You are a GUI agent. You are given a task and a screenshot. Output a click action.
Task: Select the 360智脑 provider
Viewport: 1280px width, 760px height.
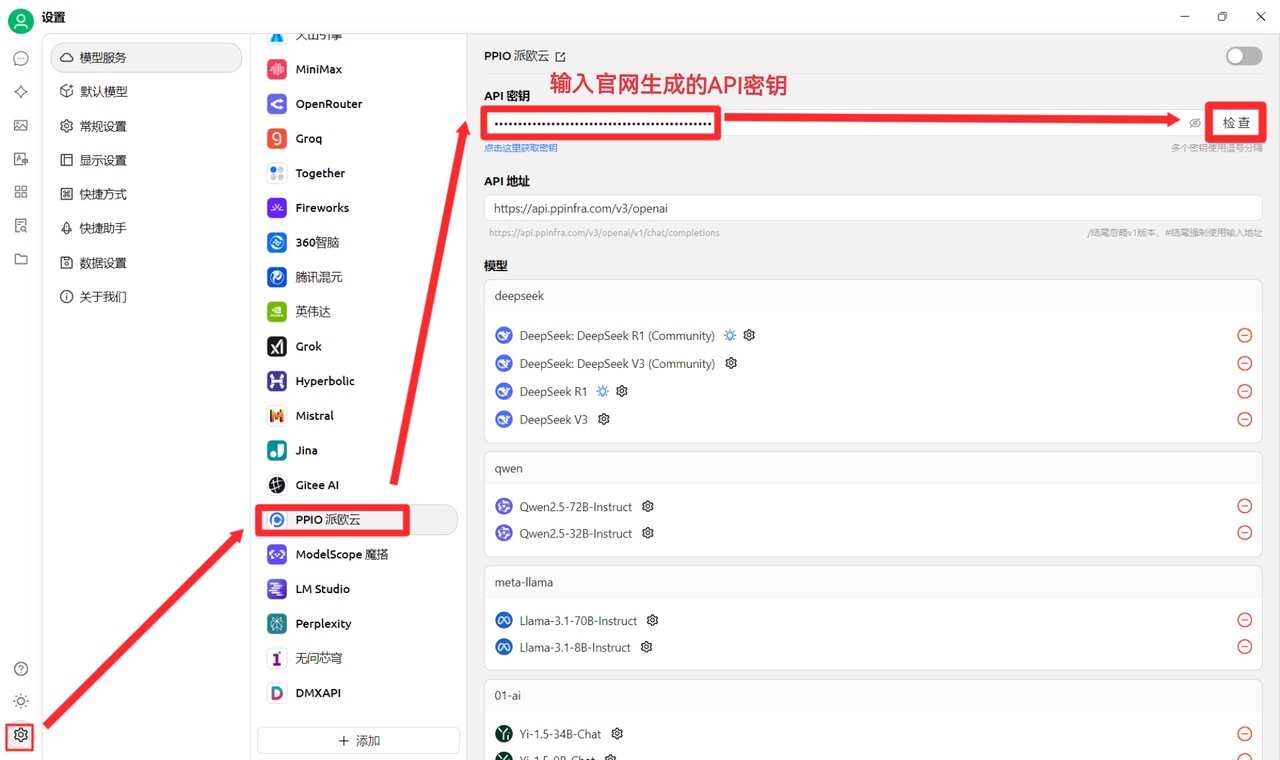pyautogui.click(x=358, y=243)
